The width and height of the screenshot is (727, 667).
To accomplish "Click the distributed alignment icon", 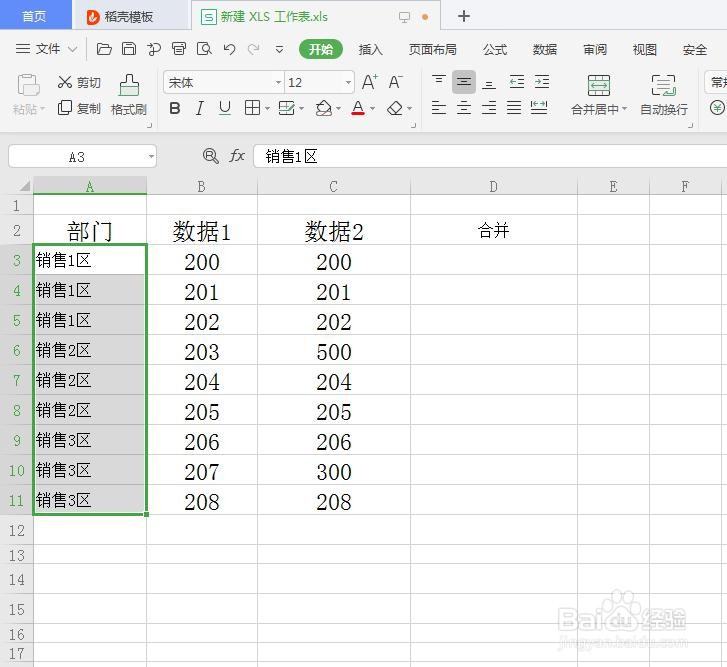I will [x=539, y=108].
